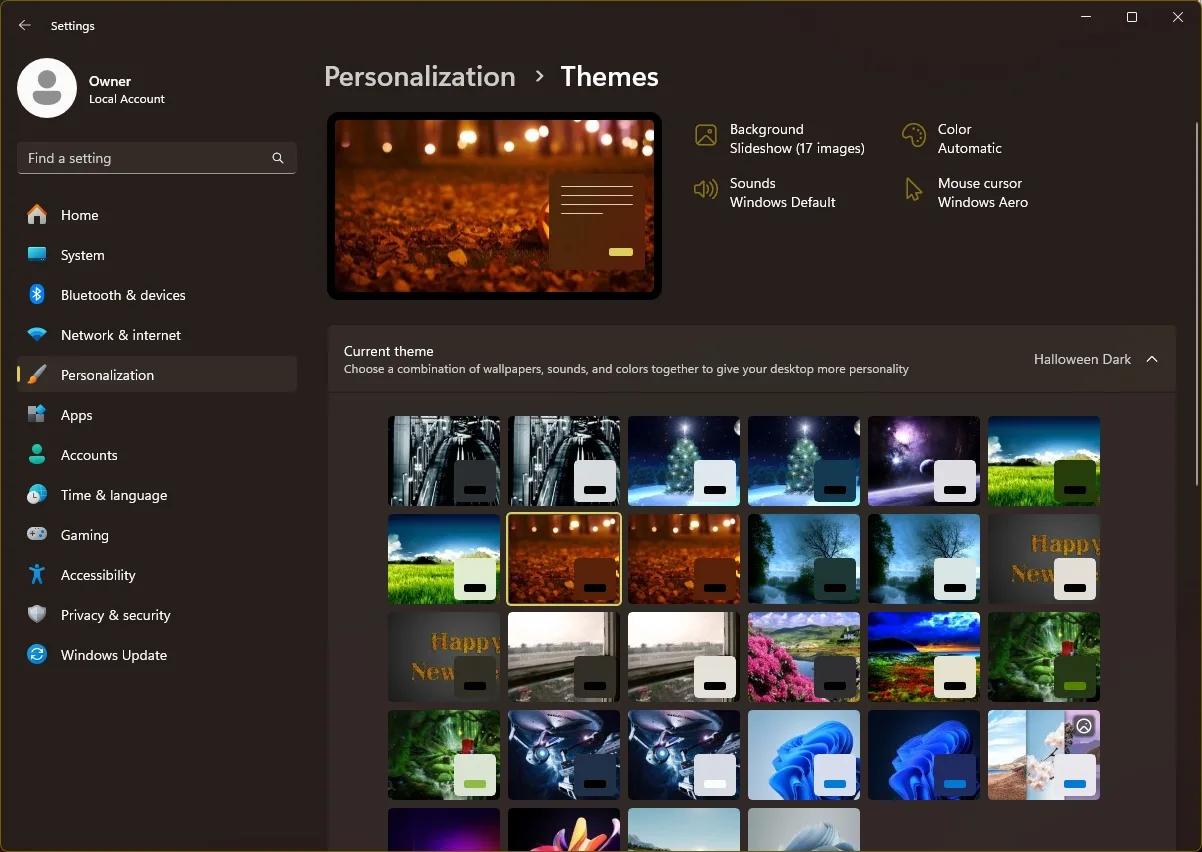Viewport: 1202px width, 852px height.
Task: Click the large Halloween theme preview image
Action: 494,206
